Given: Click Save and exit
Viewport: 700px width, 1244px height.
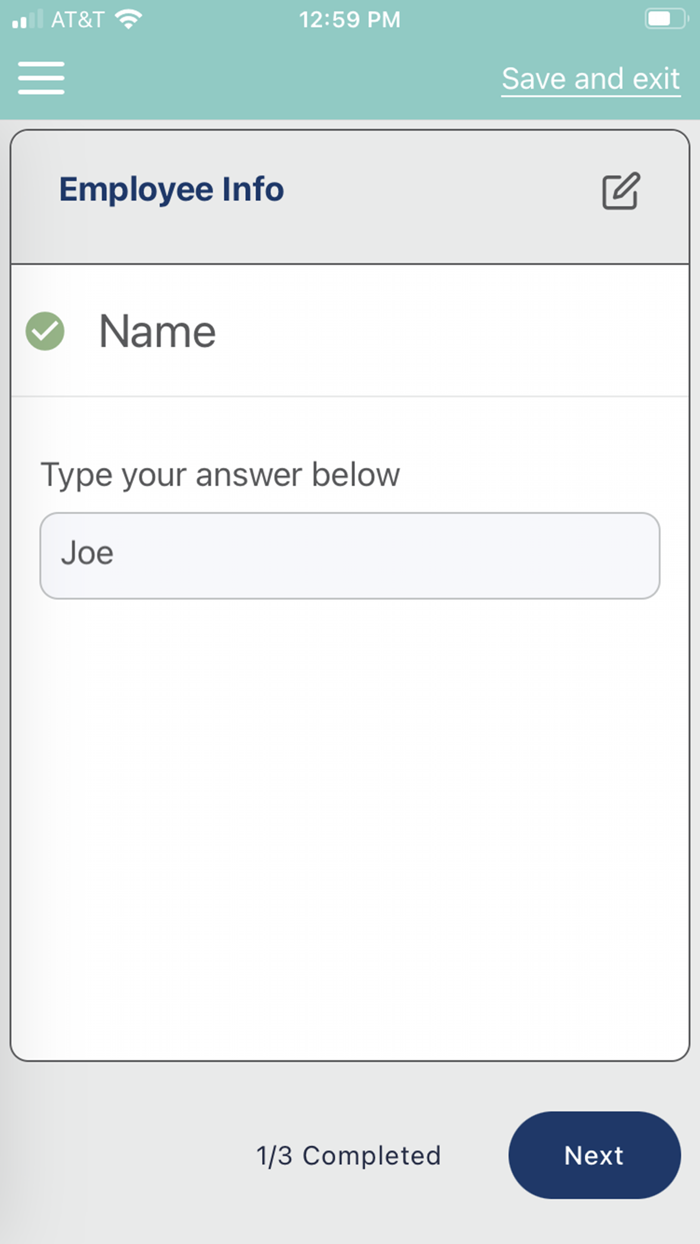Looking at the screenshot, I should 590,79.
